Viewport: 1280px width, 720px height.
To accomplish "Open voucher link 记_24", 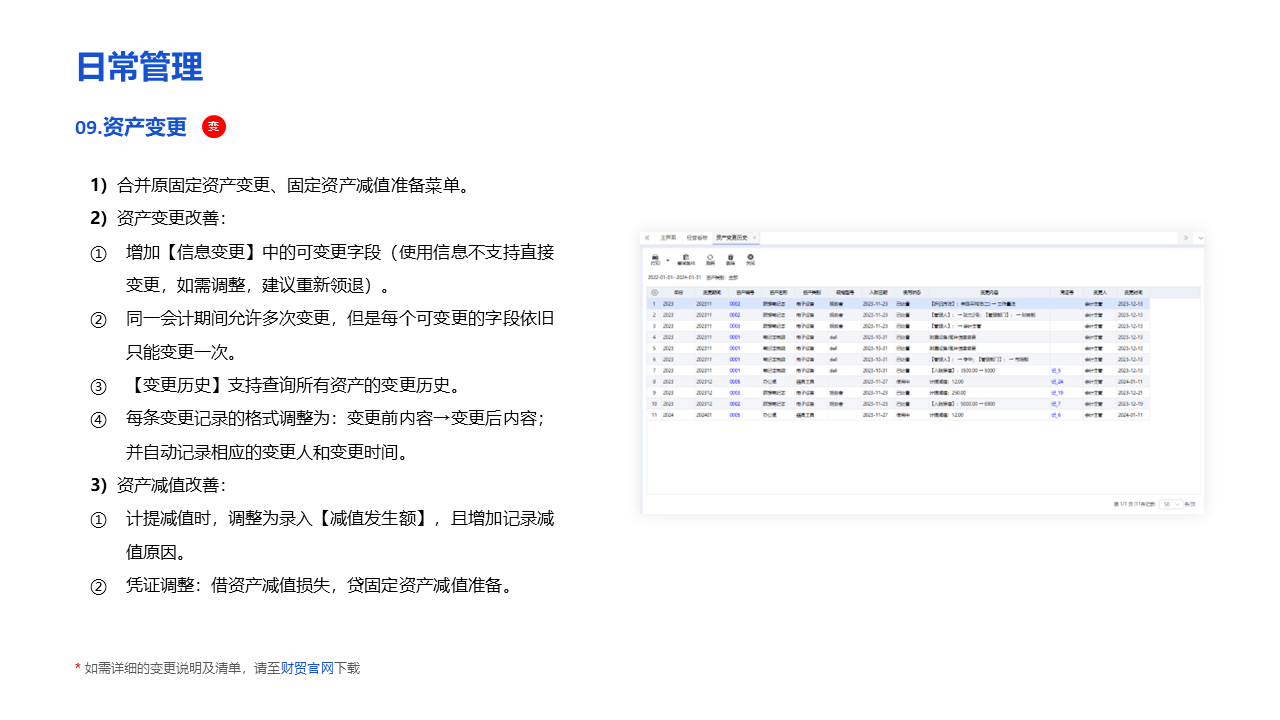I will 1057,381.
